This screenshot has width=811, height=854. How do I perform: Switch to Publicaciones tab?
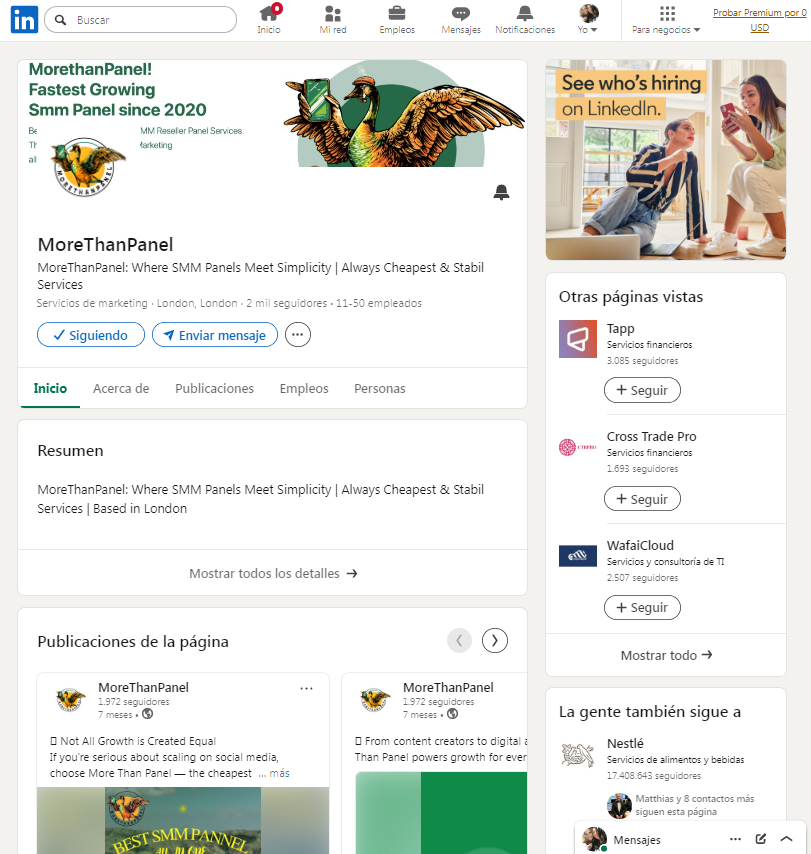214,388
